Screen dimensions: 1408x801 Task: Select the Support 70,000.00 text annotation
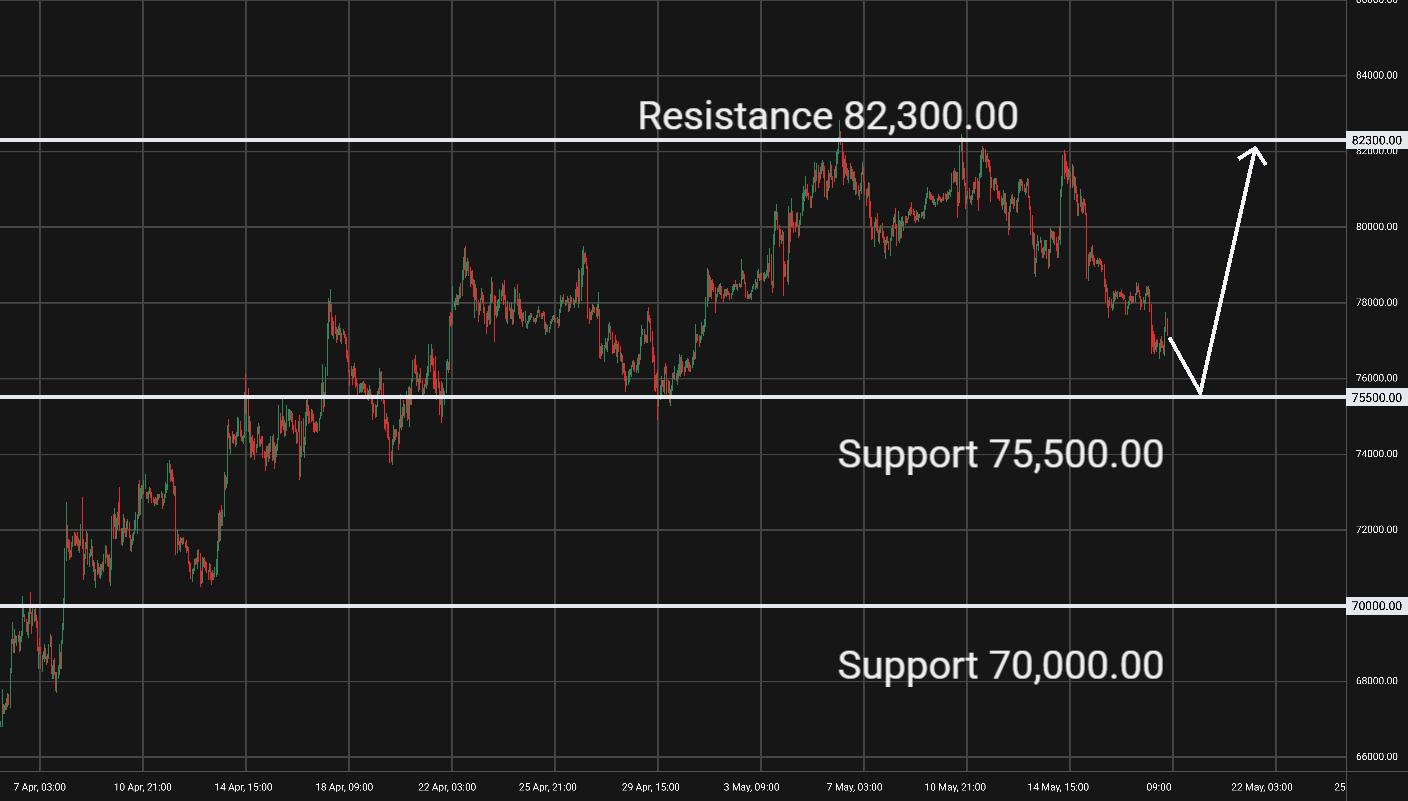[1000, 665]
